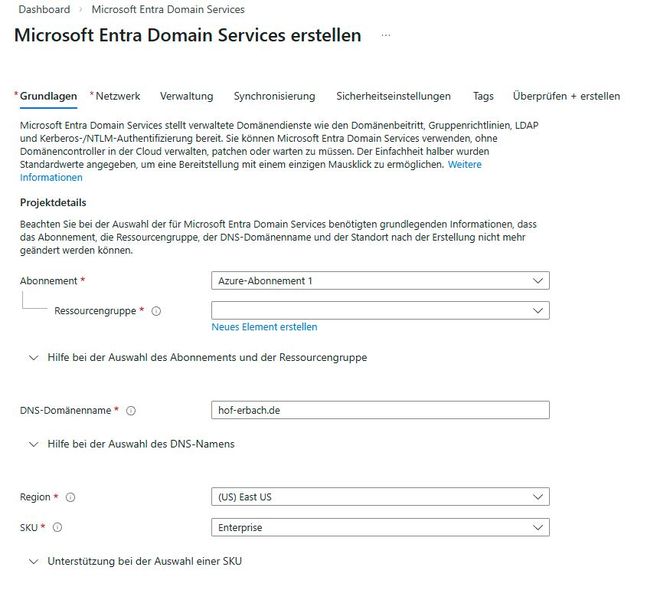This screenshot has width=657, height=600.
Task: Open info tooltip next to Ressourcengruppe
Action: click(x=156, y=311)
